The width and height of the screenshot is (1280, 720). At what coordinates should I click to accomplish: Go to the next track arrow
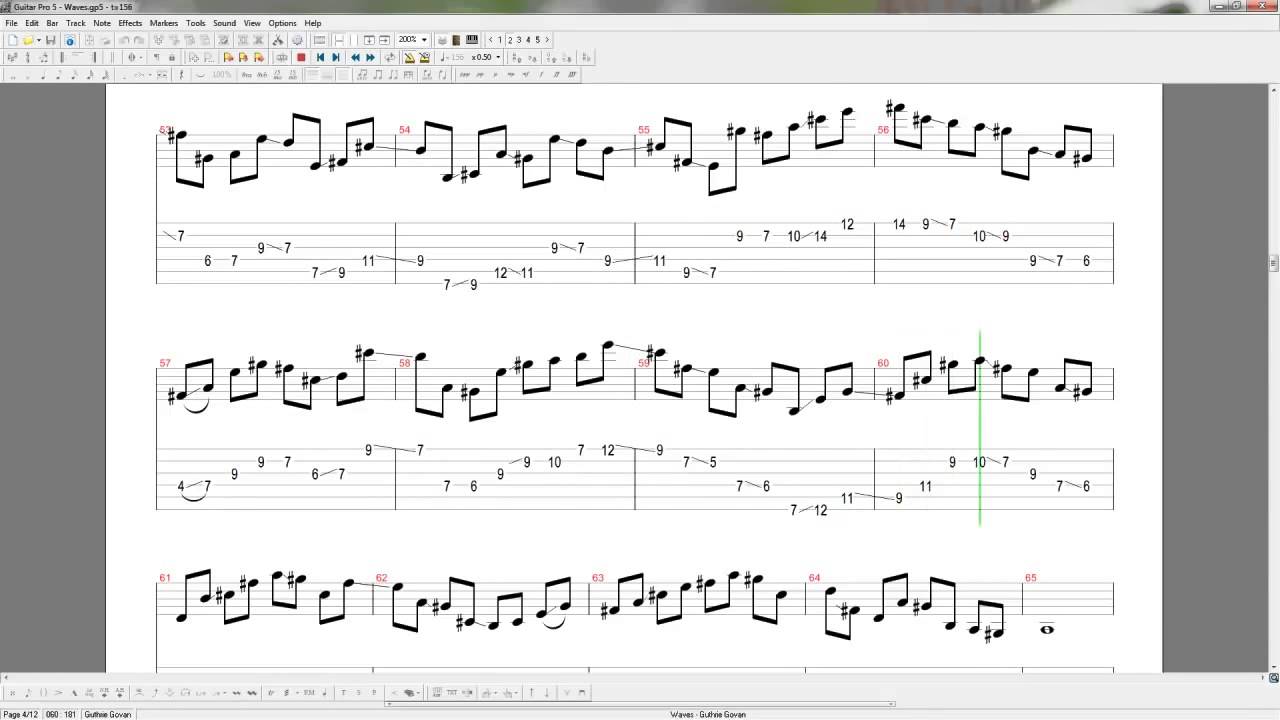point(547,40)
